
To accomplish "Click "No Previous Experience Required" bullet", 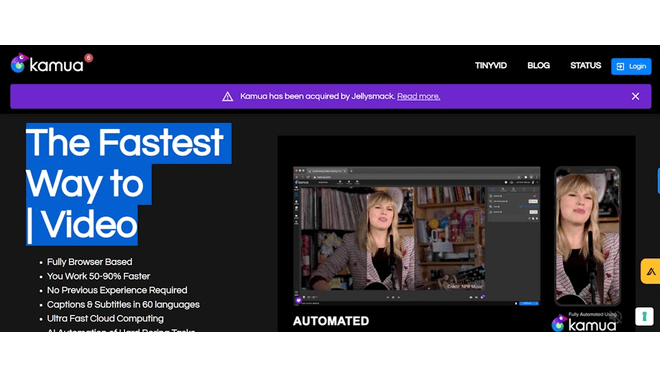I will [117, 290].
